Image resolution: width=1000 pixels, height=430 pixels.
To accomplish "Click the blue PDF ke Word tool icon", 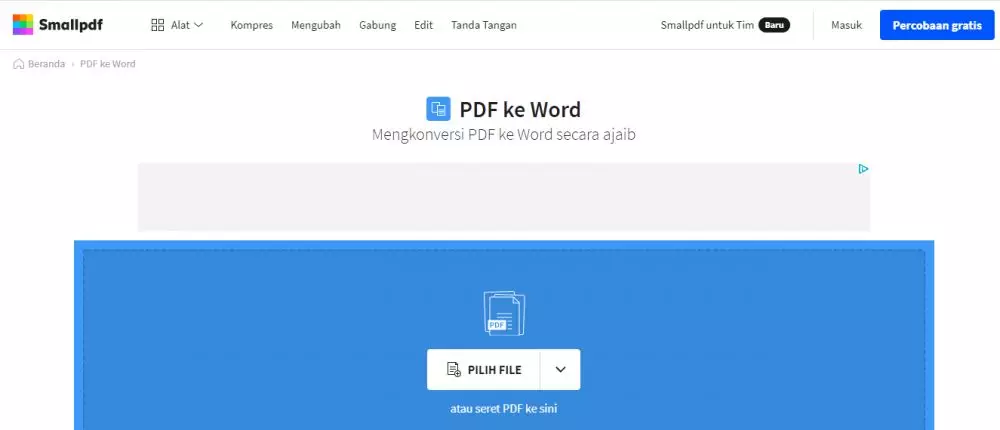I will coord(438,109).
